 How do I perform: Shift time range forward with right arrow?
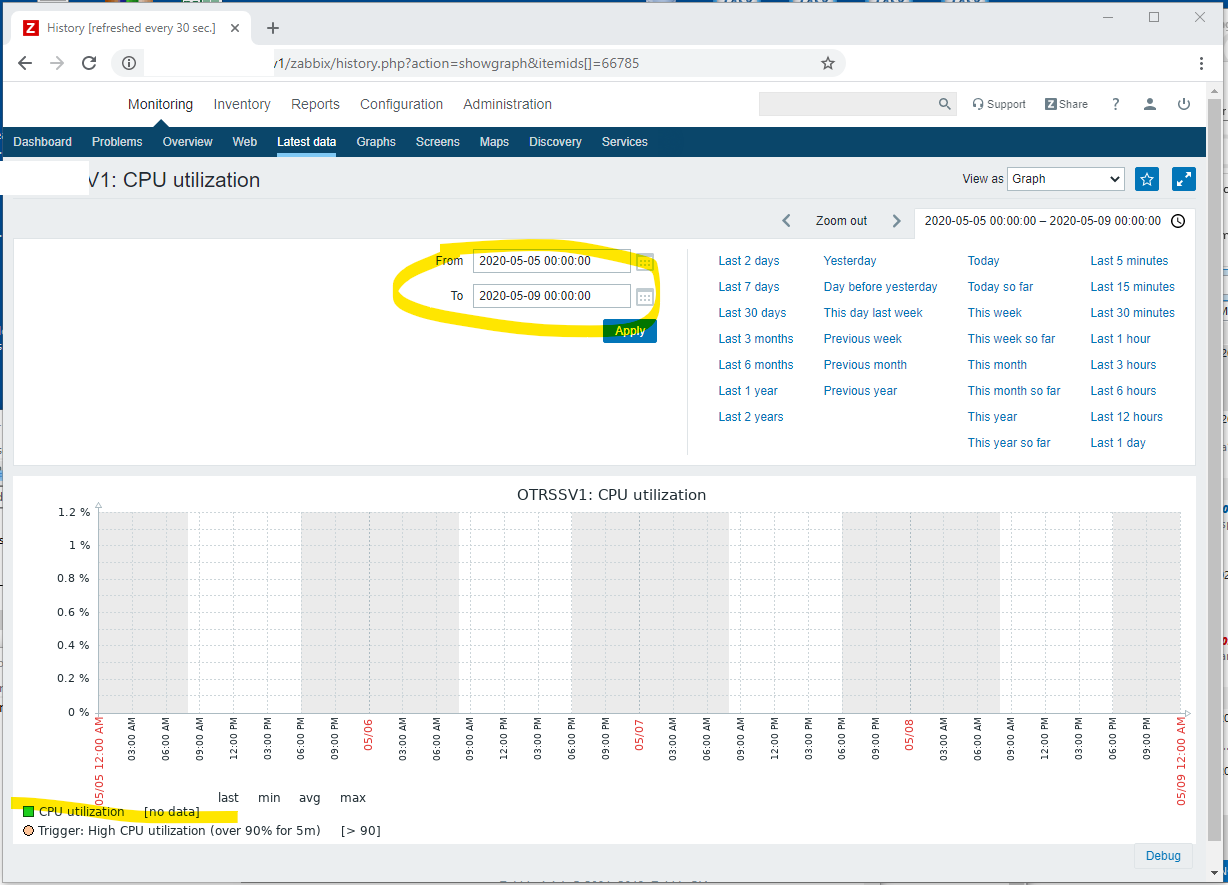tap(896, 221)
